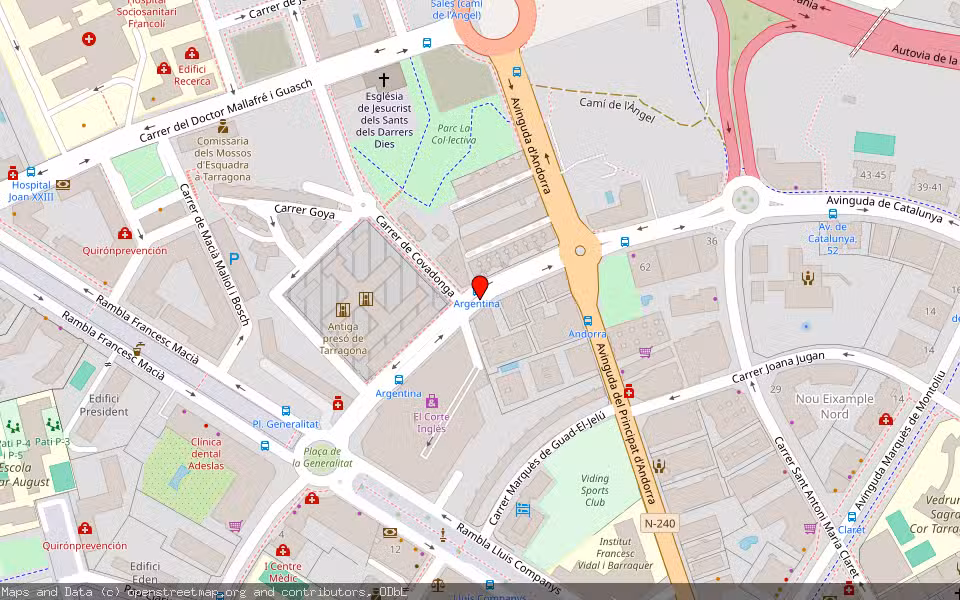Image resolution: width=960 pixels, height=600 pixels.
Task: Click the 'Viding Sports Club' label
Action: click(594, 490)
